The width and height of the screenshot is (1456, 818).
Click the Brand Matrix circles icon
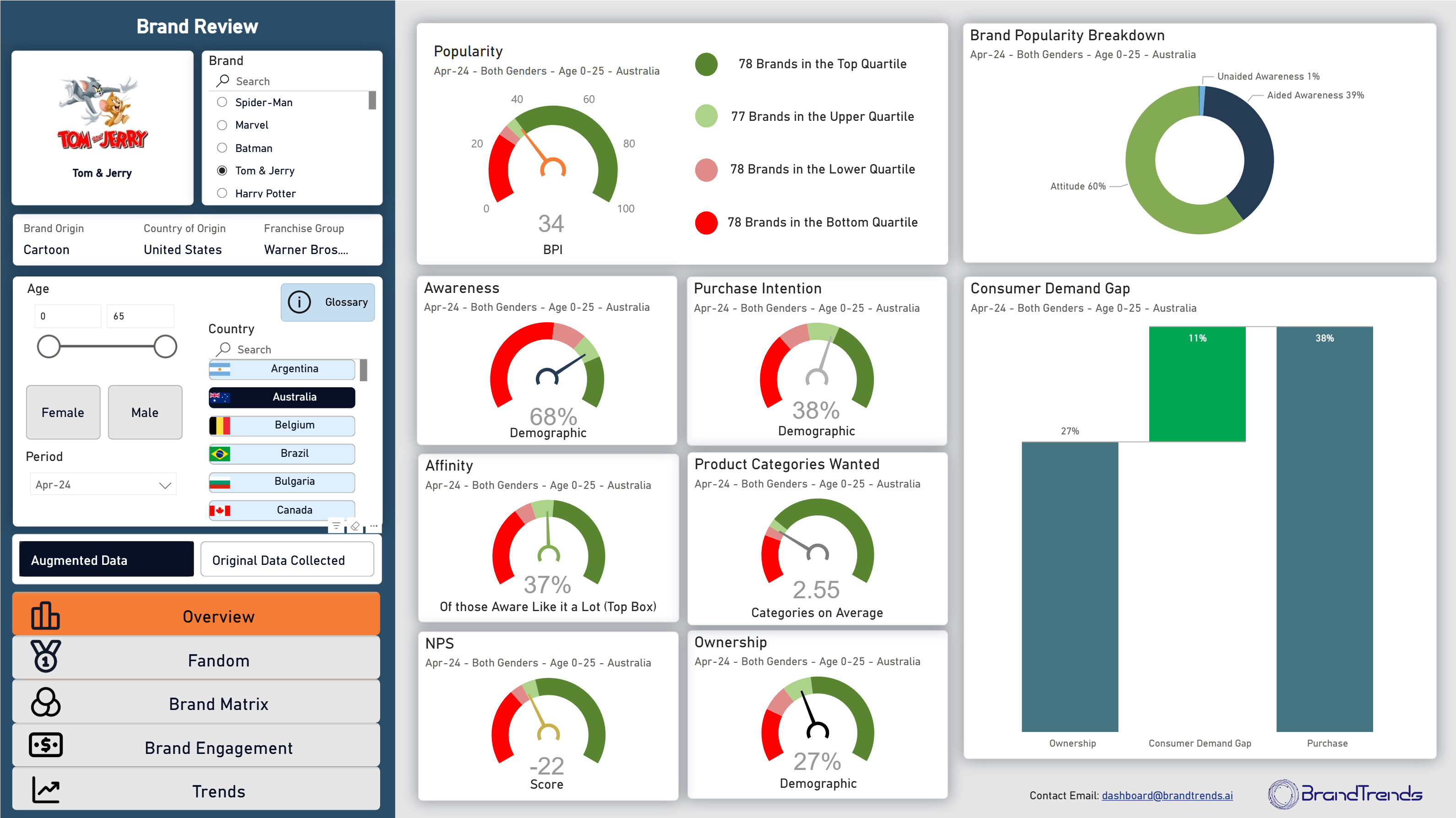[45, 702]
